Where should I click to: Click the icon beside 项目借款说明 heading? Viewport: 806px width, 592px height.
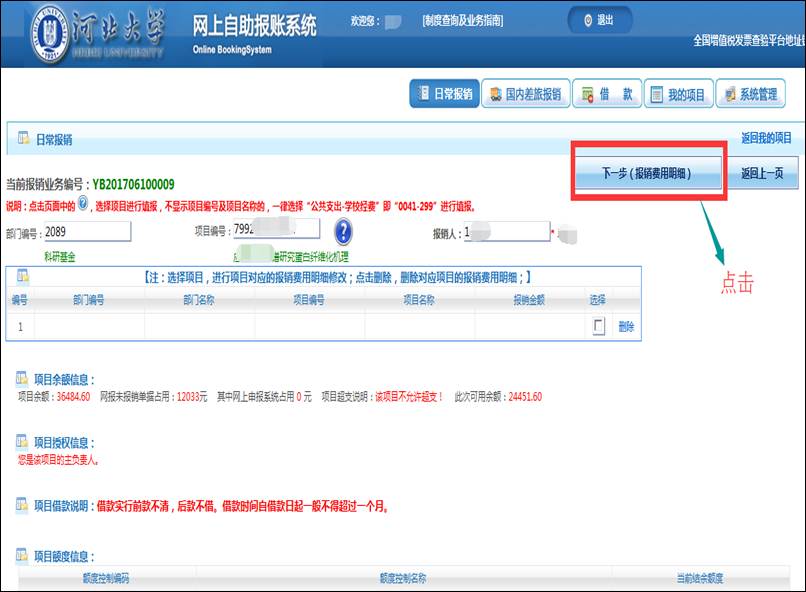(22, 506)
